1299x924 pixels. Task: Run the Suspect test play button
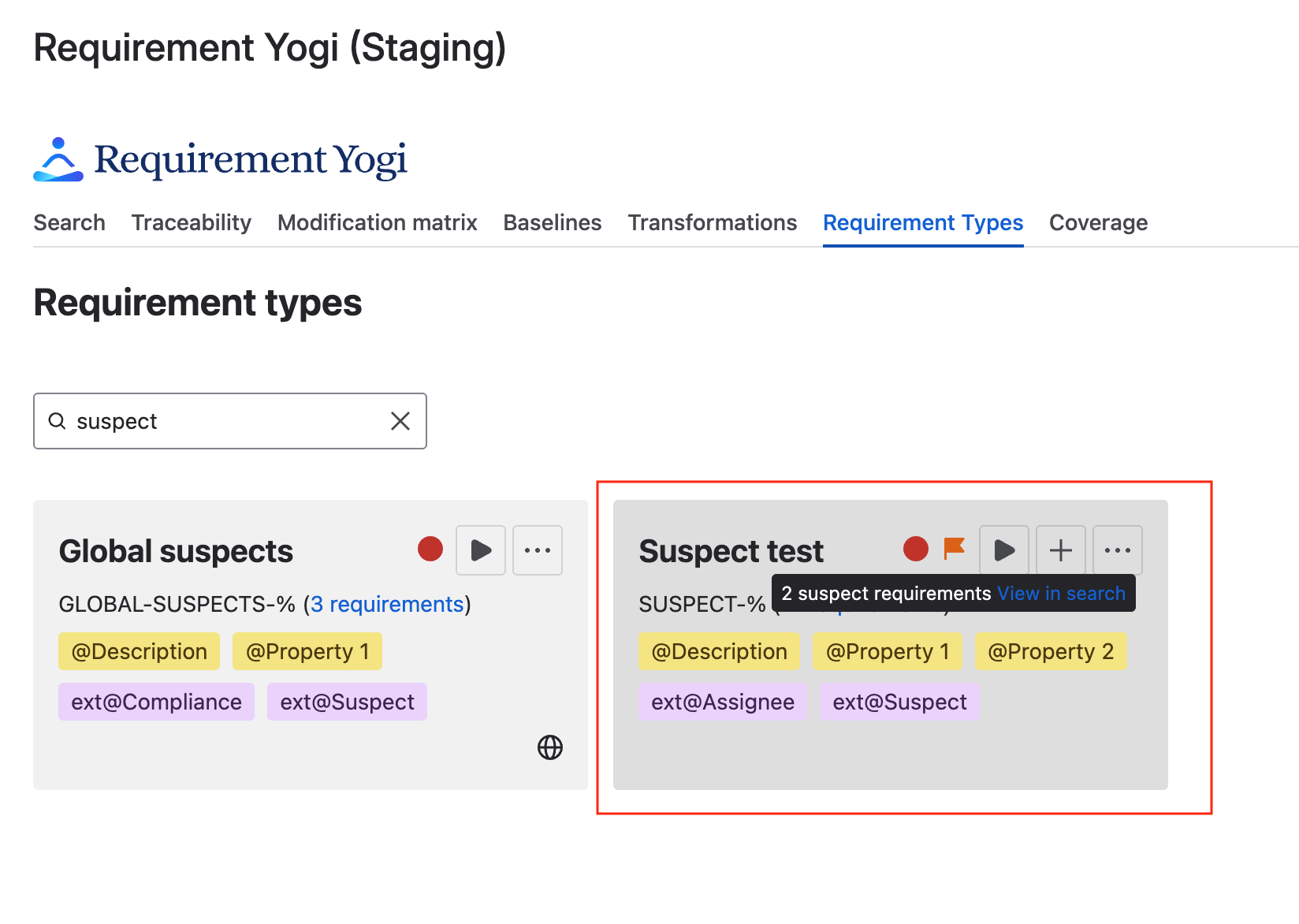click(x=1004, y=550)
